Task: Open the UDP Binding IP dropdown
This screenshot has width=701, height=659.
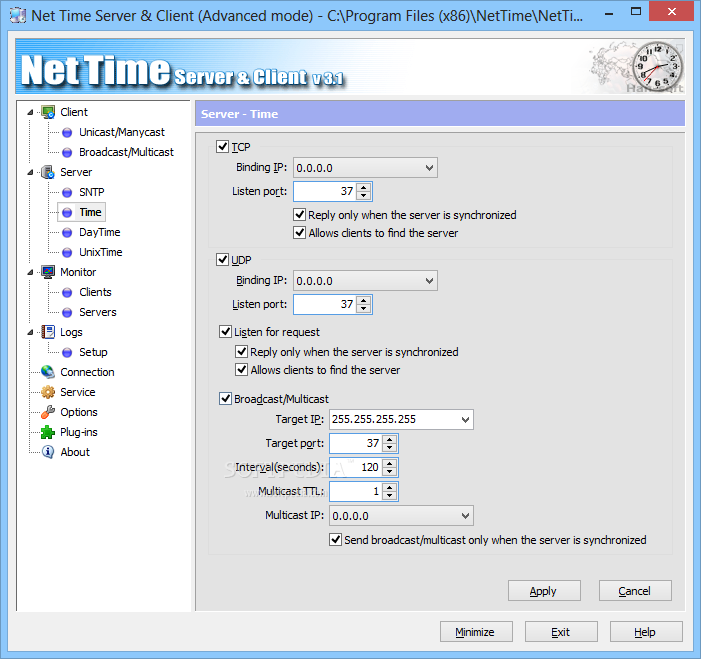Action: pos(429,281)
